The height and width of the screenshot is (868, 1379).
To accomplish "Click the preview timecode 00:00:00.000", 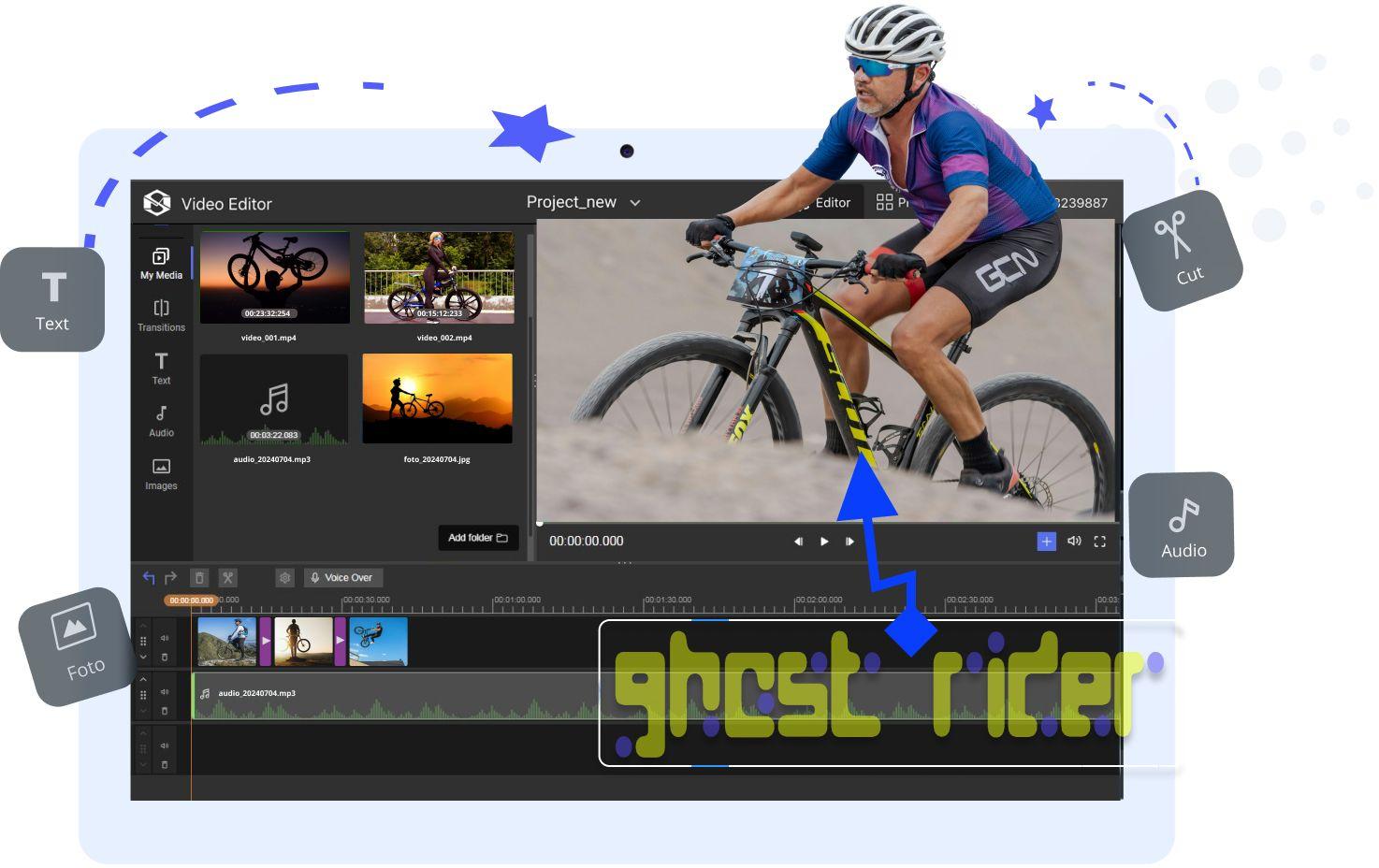I will pos(587,541).
